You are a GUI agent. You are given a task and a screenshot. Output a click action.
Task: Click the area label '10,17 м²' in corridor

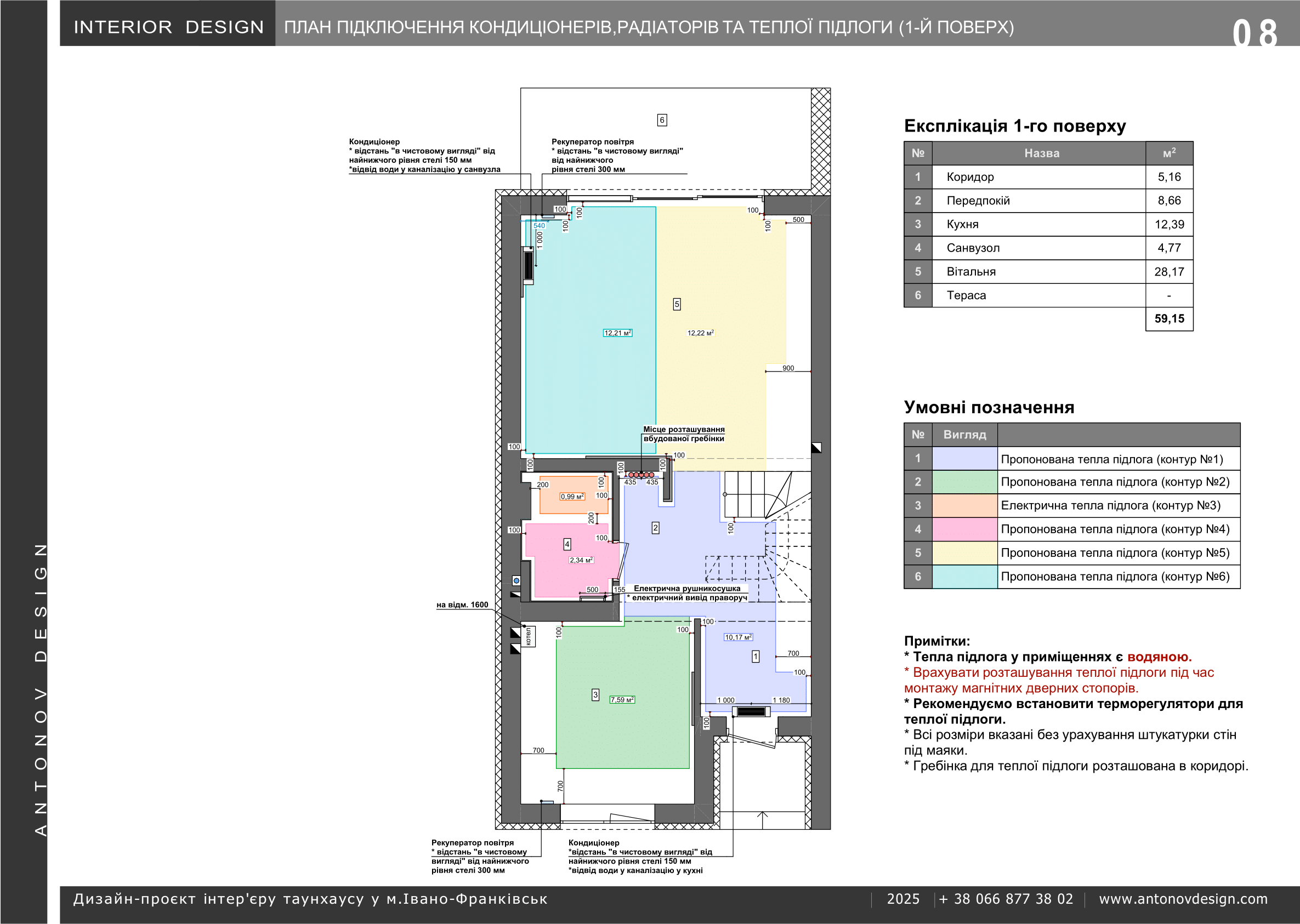coord(738,637)
